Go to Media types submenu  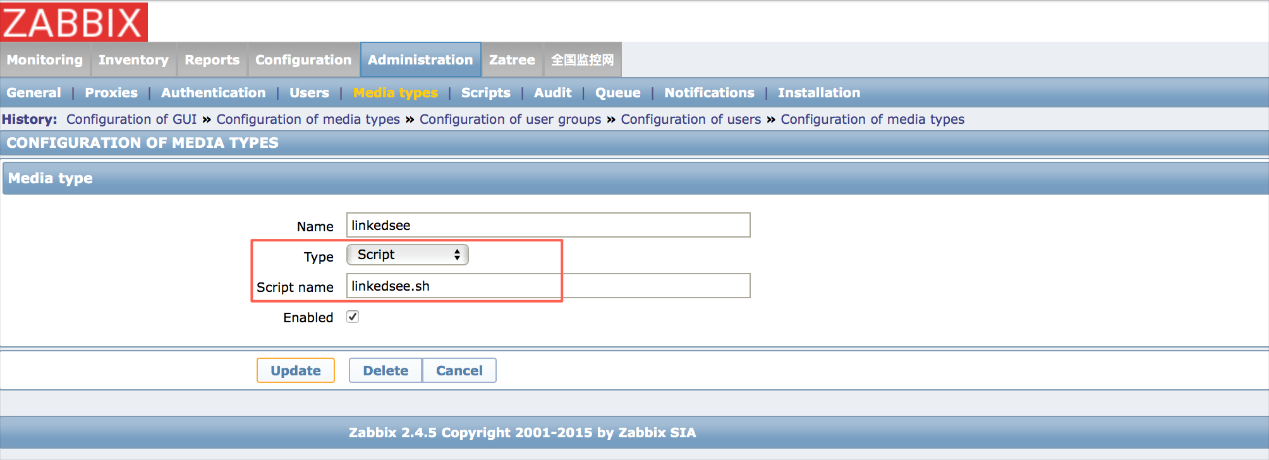click(395, 93)
